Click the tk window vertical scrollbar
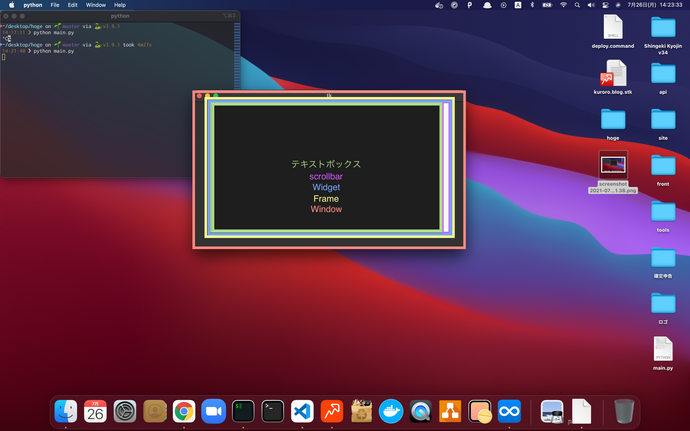 446,167
